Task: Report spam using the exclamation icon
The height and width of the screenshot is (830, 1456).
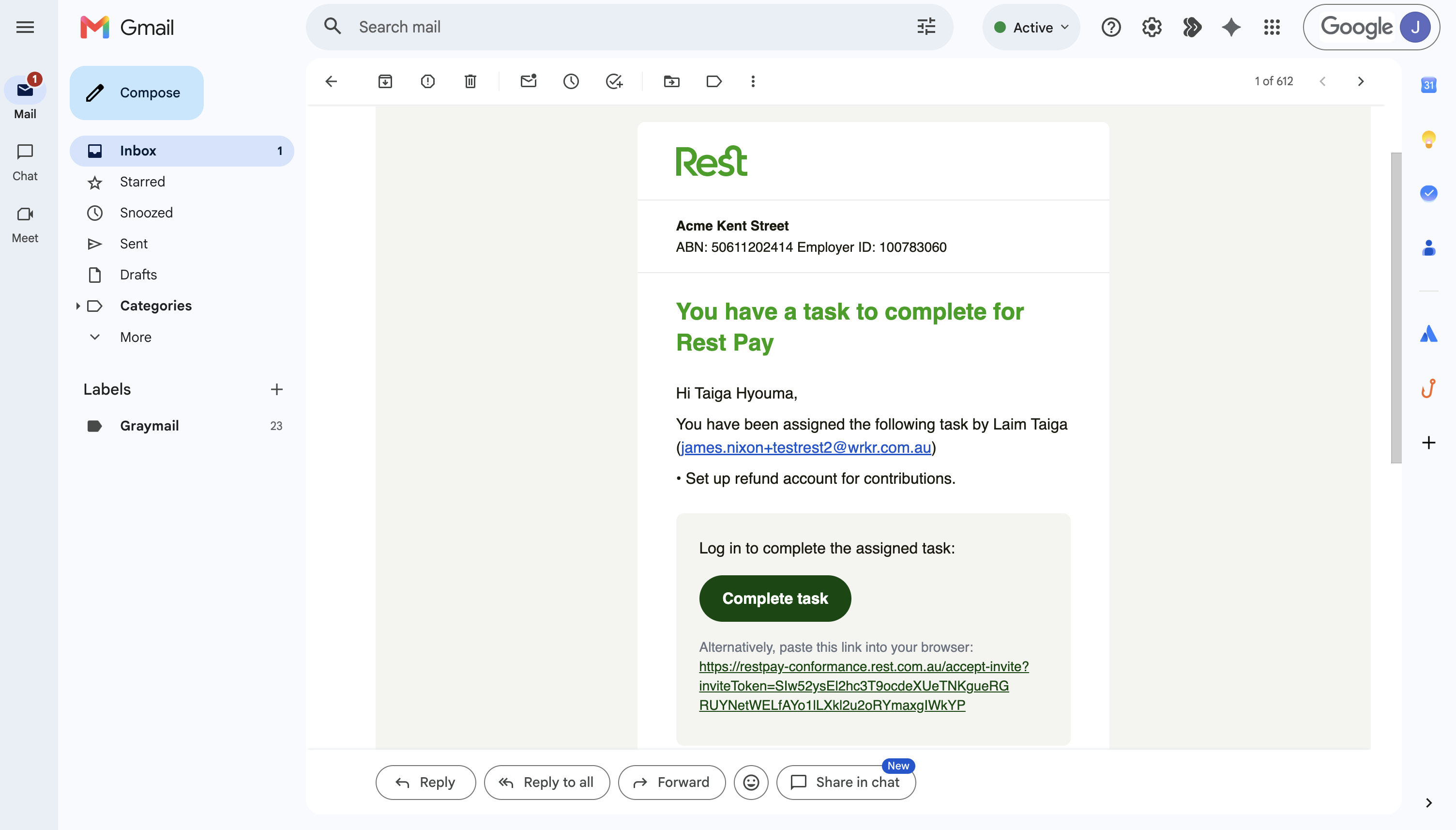Action: pyautogui.click(x=428, y=81)
